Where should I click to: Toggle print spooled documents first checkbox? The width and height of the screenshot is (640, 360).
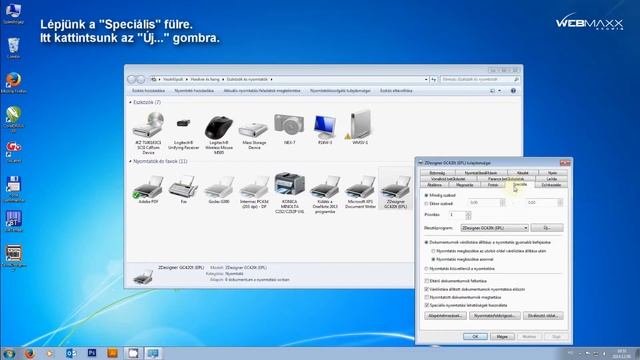click(427, 289)
